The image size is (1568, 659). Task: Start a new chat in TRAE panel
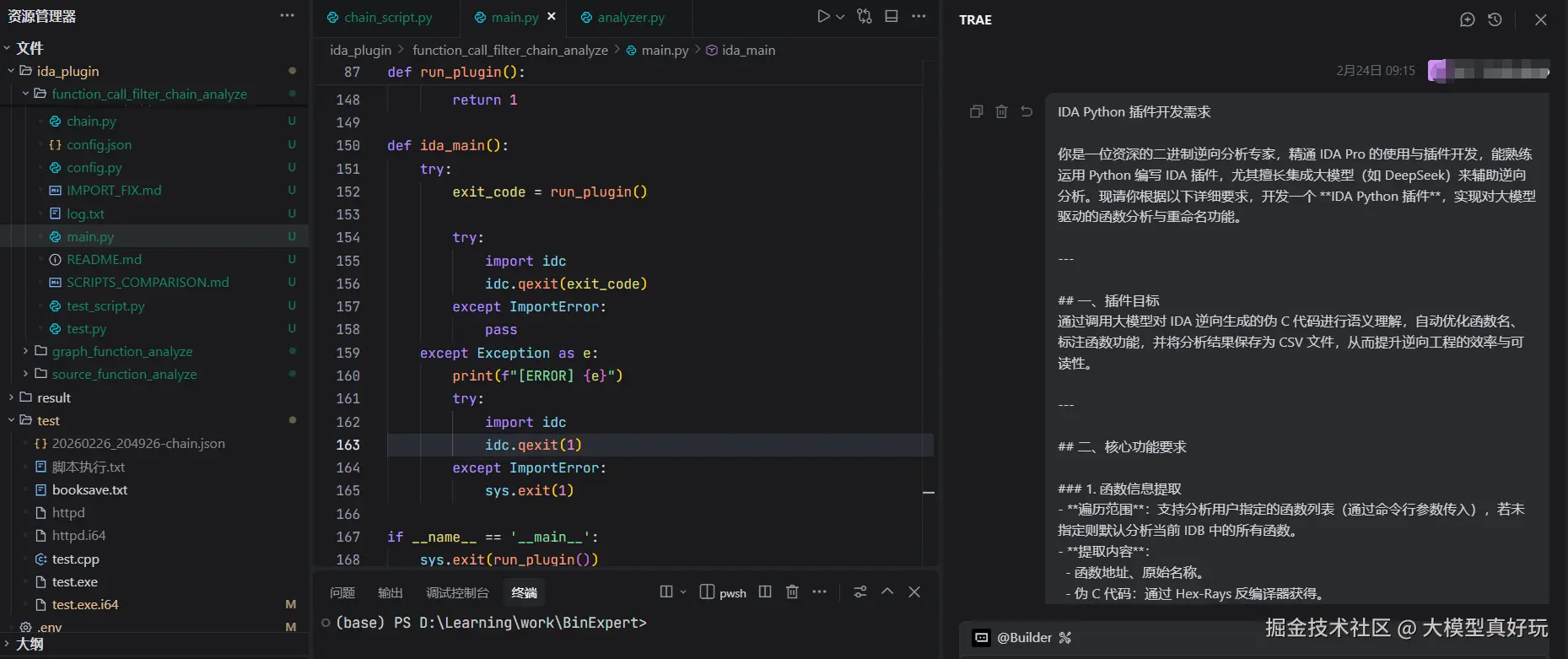1467,19
